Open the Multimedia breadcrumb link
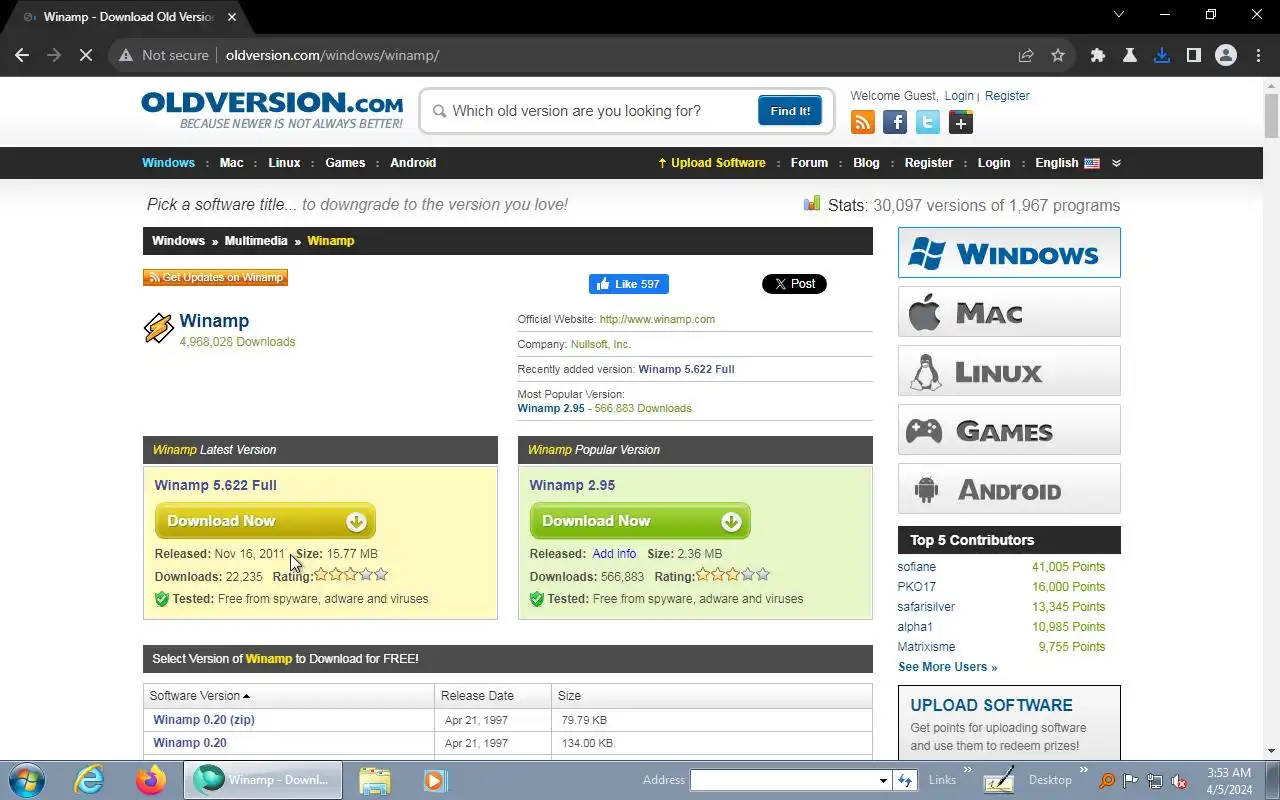Viewport: 1280px width, 800px height. [256, 241]
